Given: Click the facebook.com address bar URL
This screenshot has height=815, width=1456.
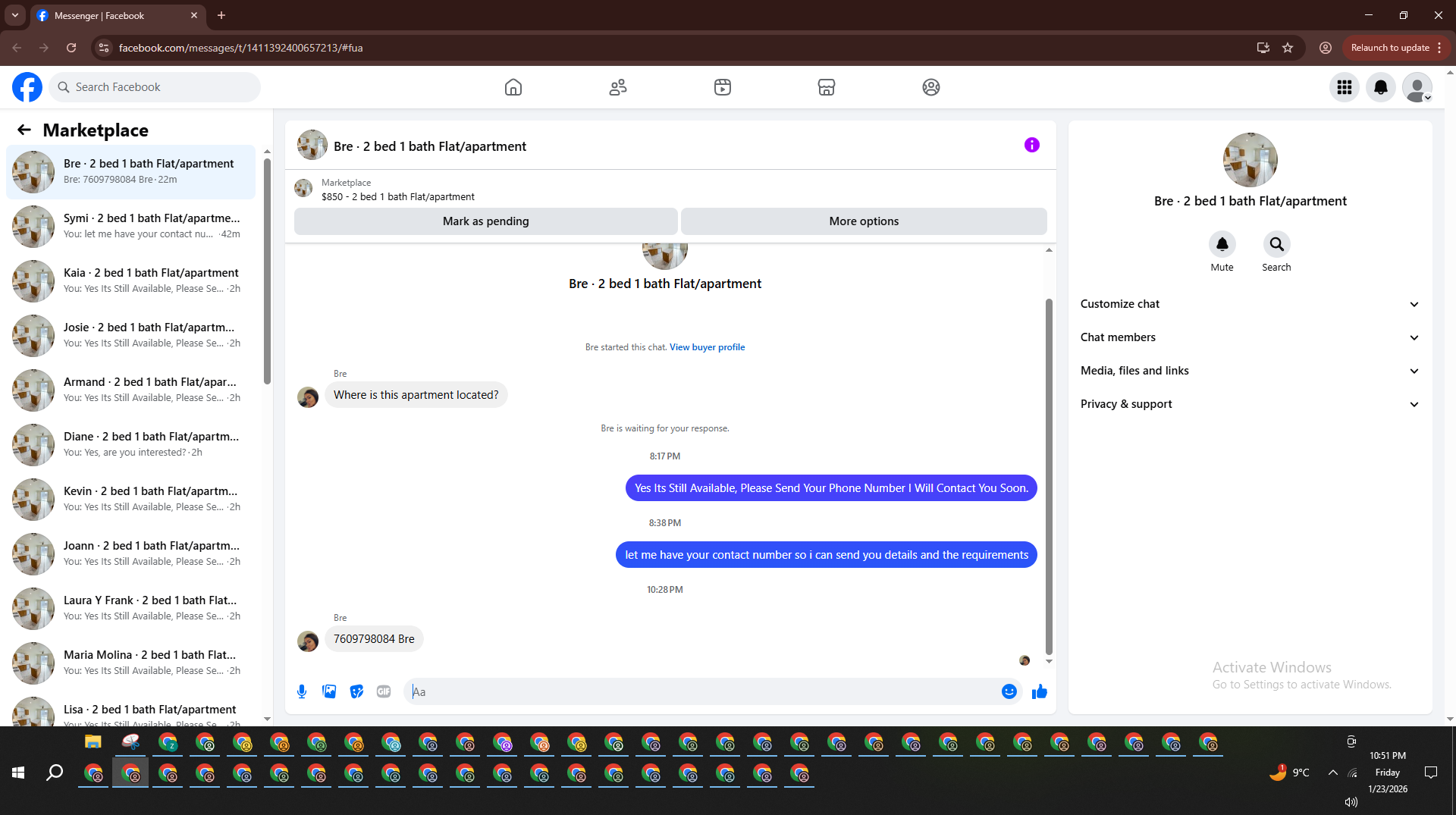Looking at the screenshot, I should [240, 48].
